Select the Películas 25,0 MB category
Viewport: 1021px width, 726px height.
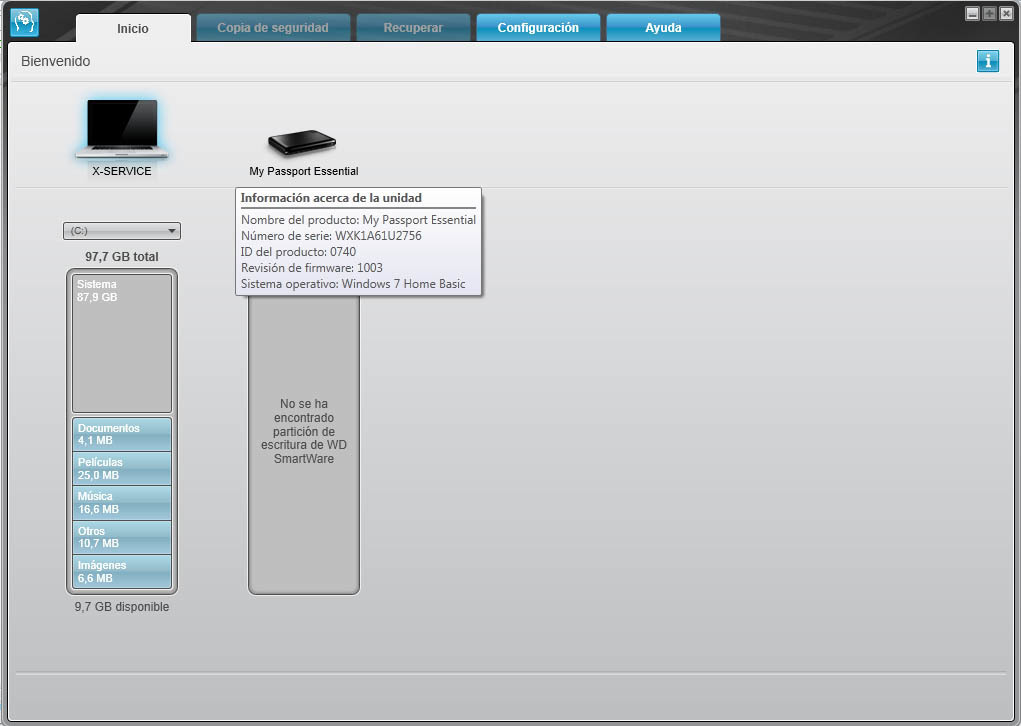click(x=122, y=469)
